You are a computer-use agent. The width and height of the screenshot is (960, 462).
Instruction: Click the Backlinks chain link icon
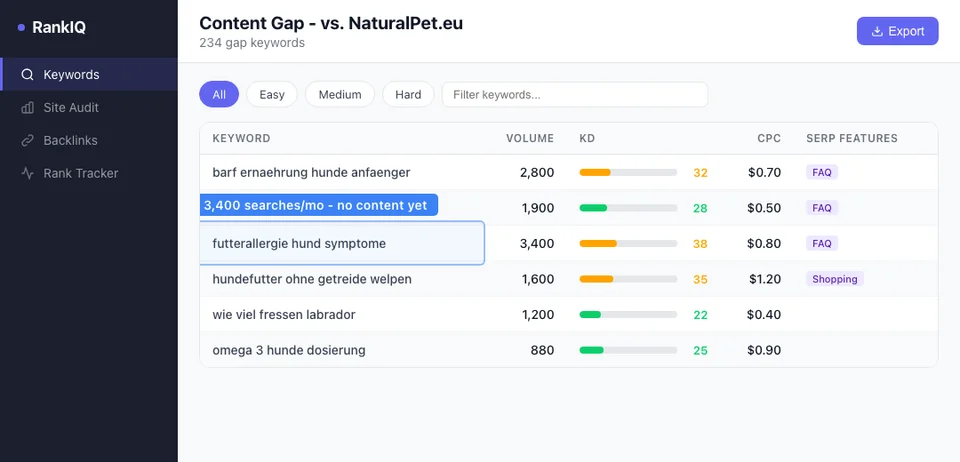[27, 141]
